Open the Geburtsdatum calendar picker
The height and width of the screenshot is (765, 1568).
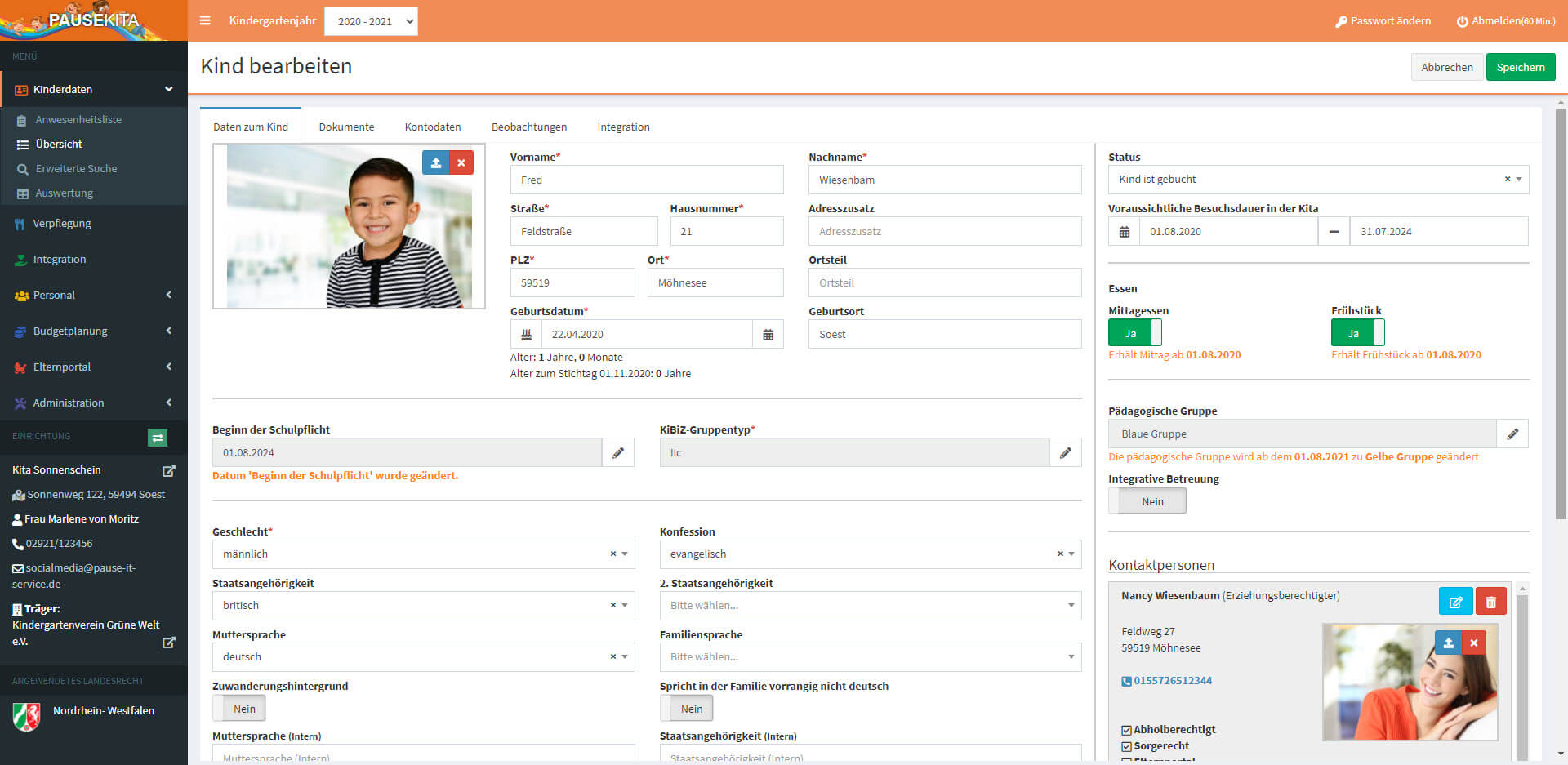[768, 335]
